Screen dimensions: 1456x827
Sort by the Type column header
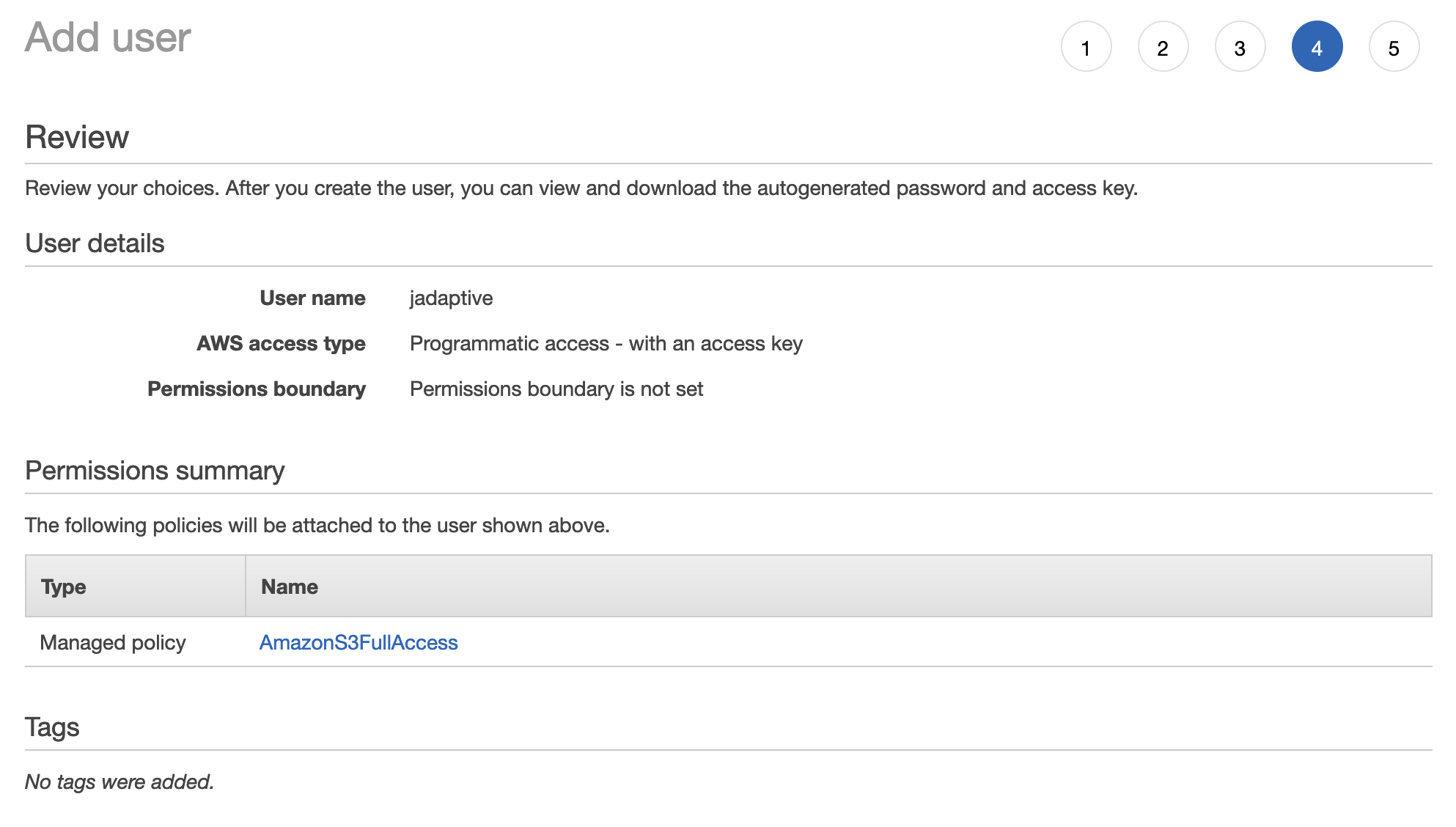coord(64,587)
